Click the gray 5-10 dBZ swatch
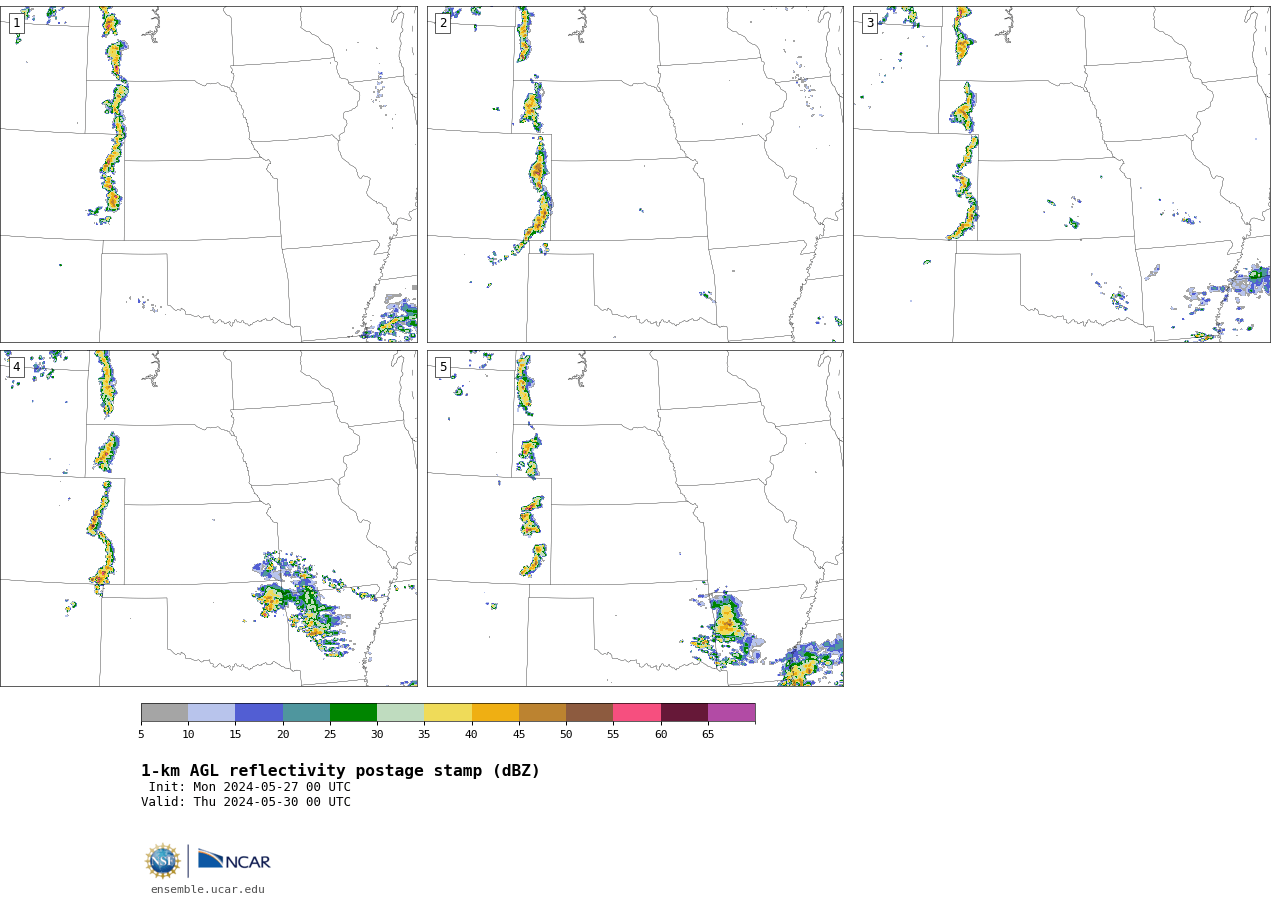Viewport: 1280px width, 901px height. point(164,713)
